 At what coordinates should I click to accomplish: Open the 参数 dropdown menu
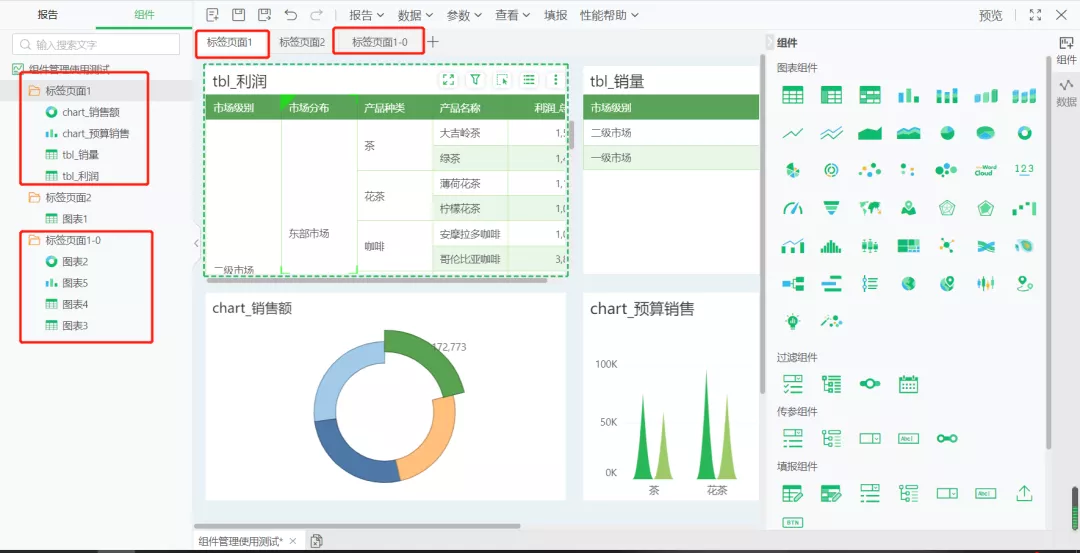click(464, 14)
